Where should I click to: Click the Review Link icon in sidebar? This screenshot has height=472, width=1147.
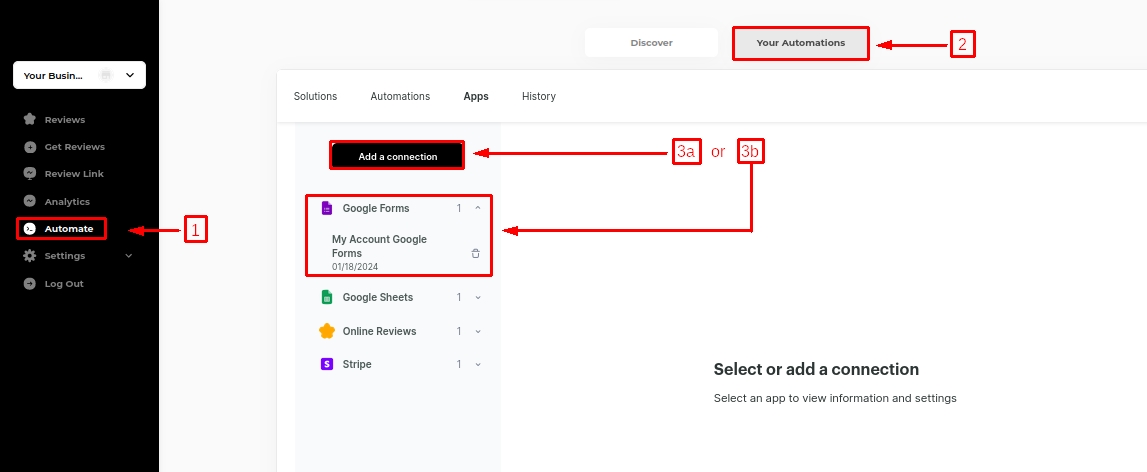[30, 174]
